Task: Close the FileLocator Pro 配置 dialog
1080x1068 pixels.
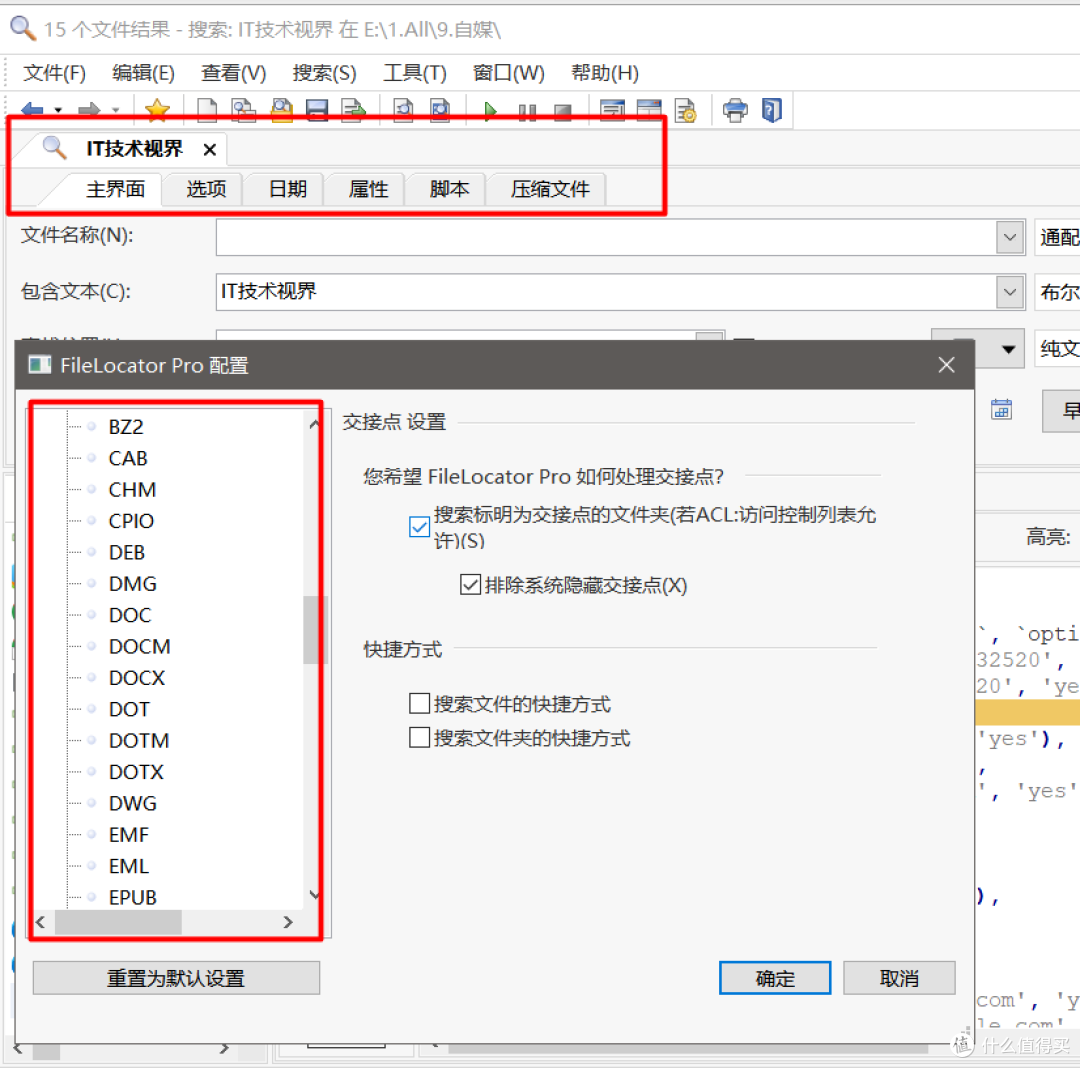Action: click(x=946, y=365)
